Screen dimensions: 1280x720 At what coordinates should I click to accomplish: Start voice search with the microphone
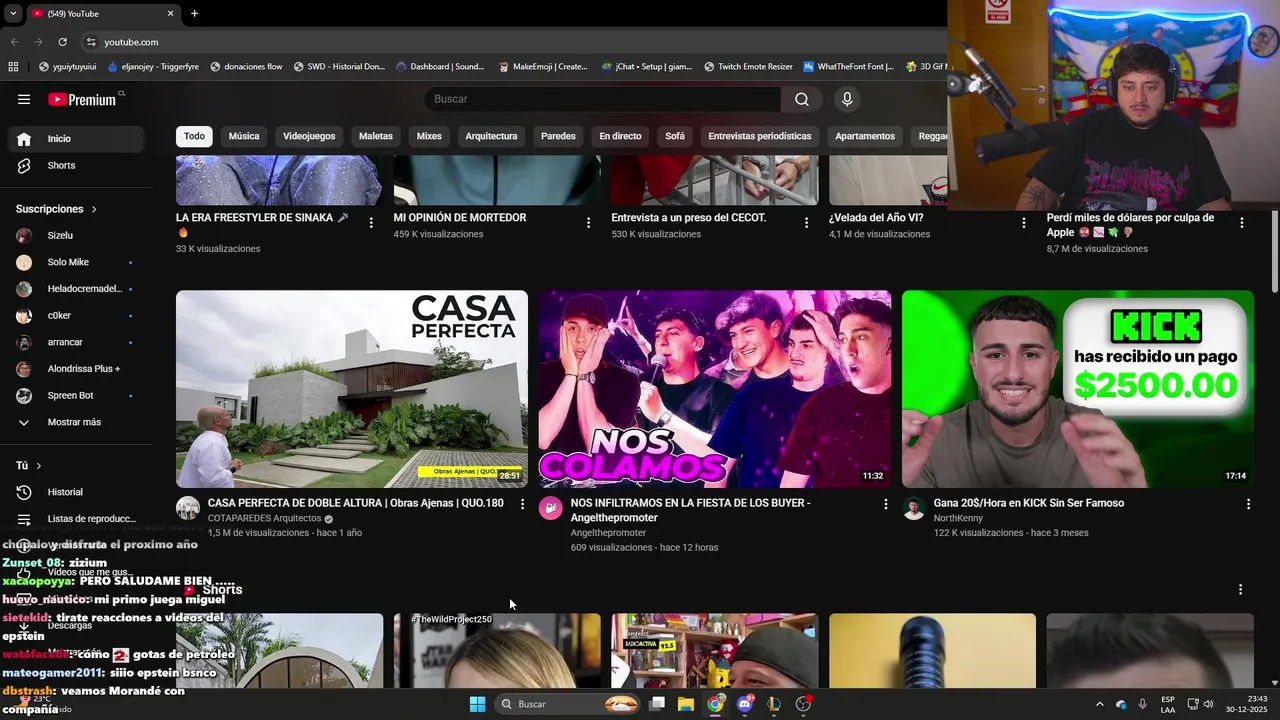click(x=847, y=99)
